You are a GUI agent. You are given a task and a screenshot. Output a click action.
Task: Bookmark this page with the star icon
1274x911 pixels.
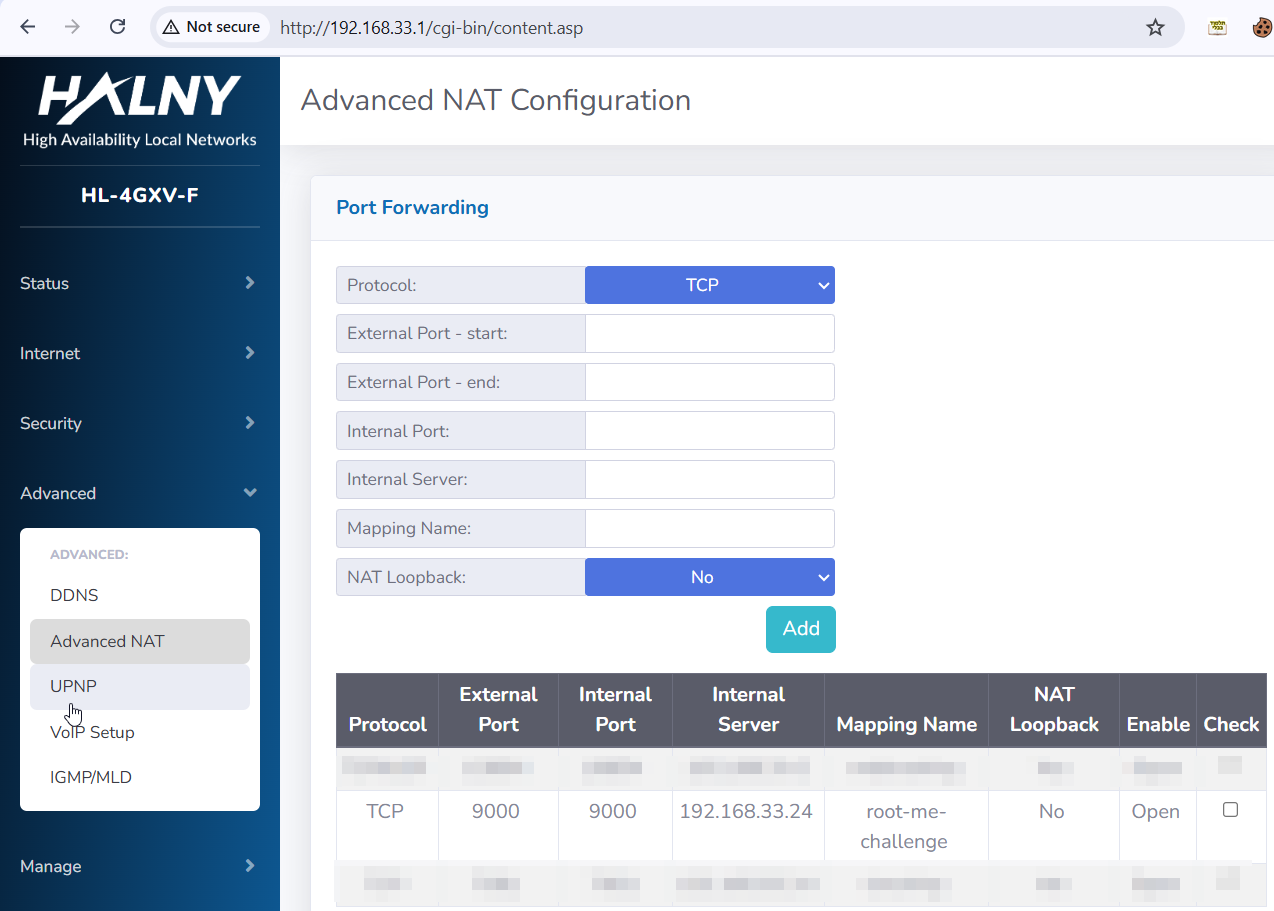(1155, 27)
